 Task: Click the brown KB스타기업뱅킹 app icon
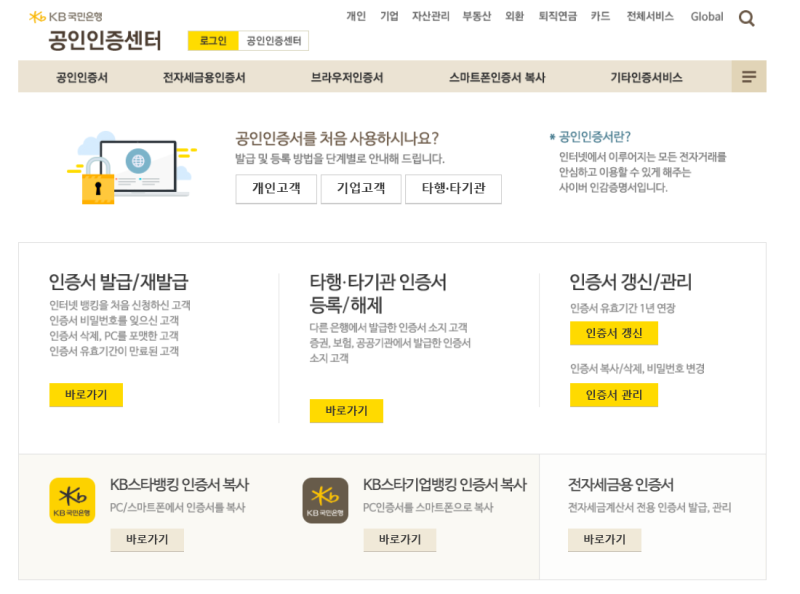325,500
